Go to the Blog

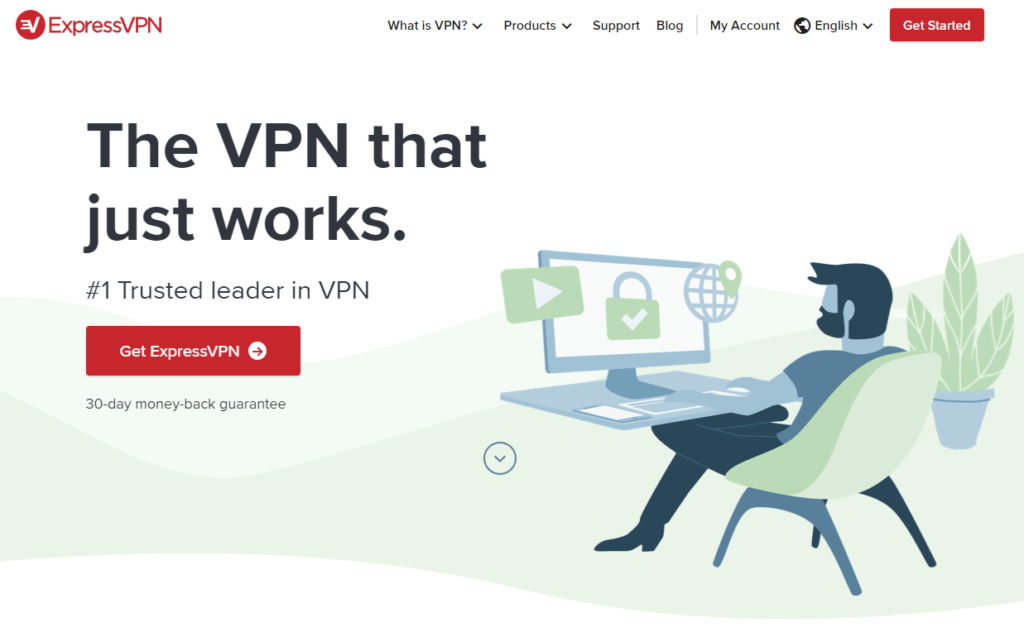click(669, 25)
